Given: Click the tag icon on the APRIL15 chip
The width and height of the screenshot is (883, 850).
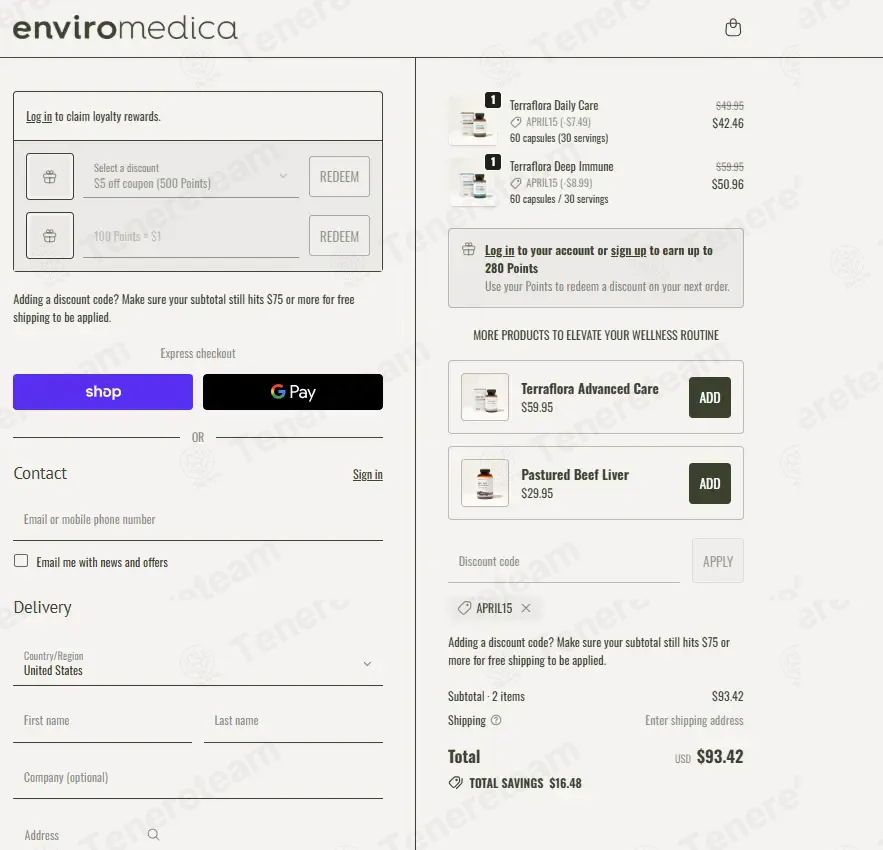Looking at the screenshot, I should pos(464,608).
